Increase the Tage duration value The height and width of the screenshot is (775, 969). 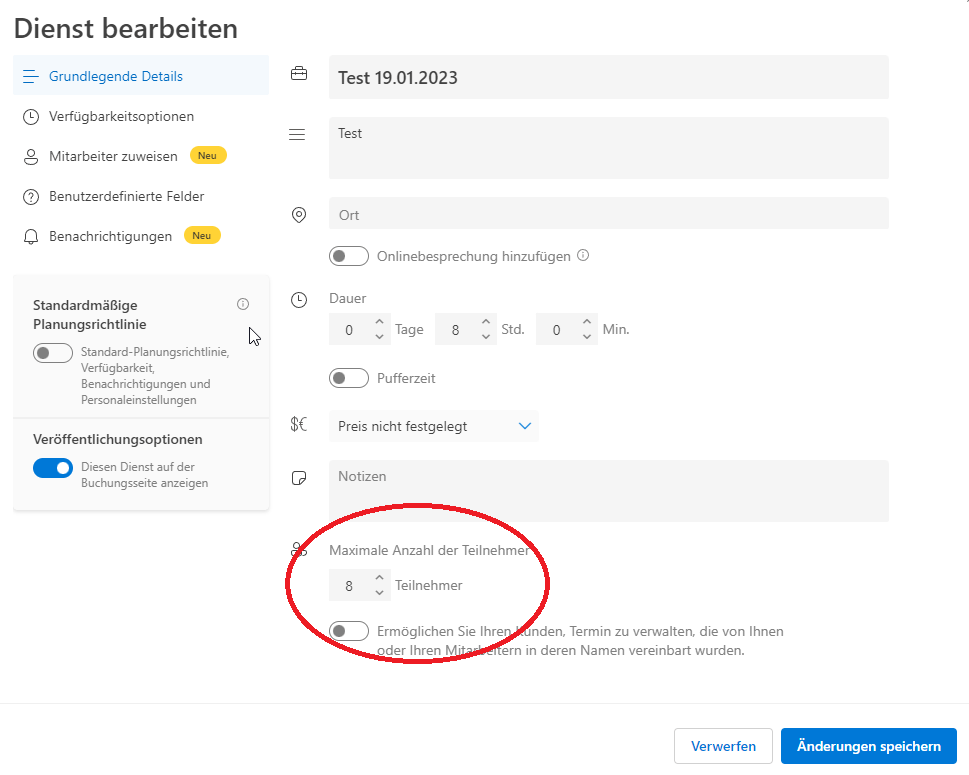[379, 322]
